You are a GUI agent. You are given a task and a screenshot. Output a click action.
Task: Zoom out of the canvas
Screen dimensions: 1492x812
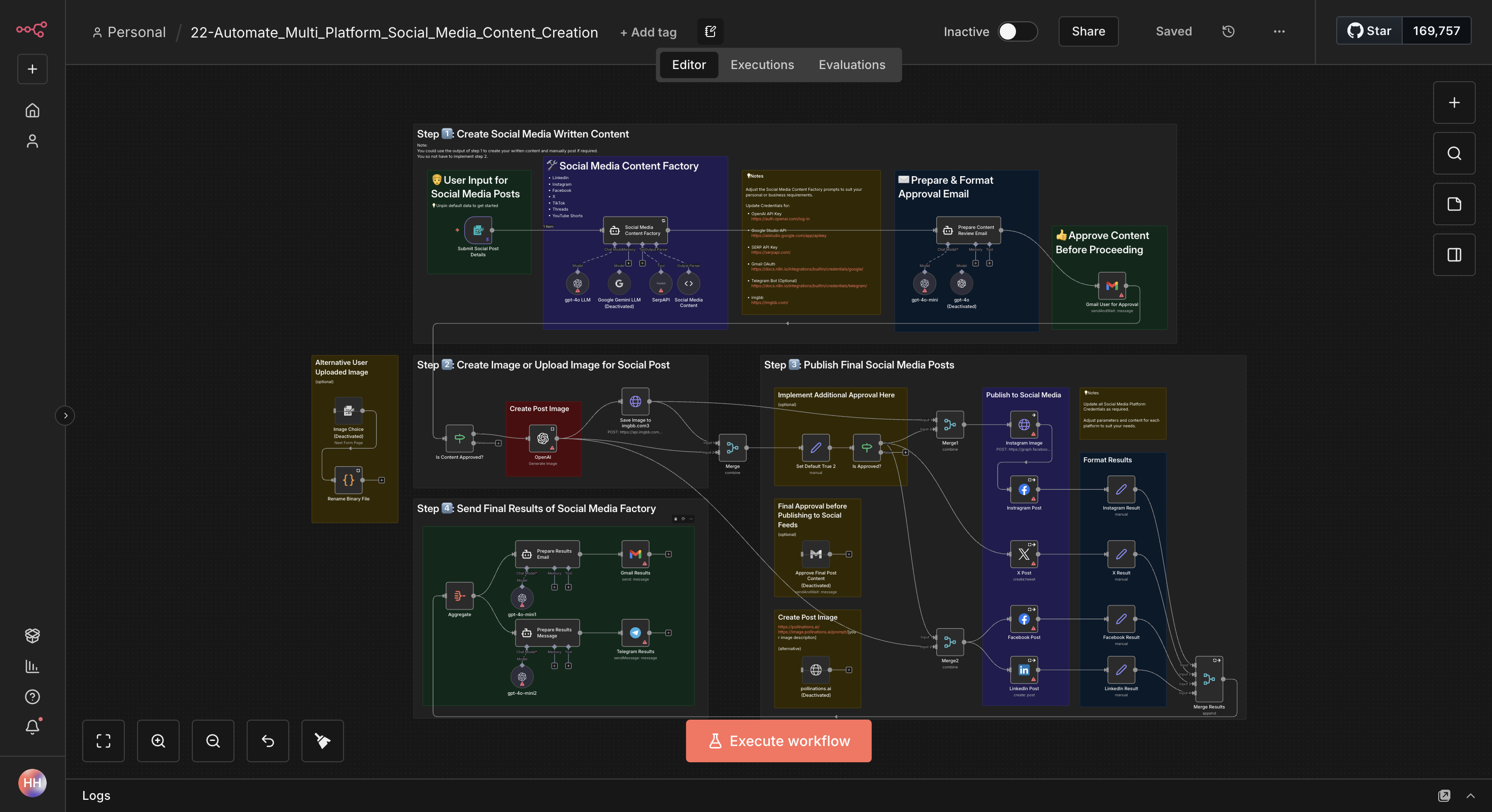tap(213, 741)
